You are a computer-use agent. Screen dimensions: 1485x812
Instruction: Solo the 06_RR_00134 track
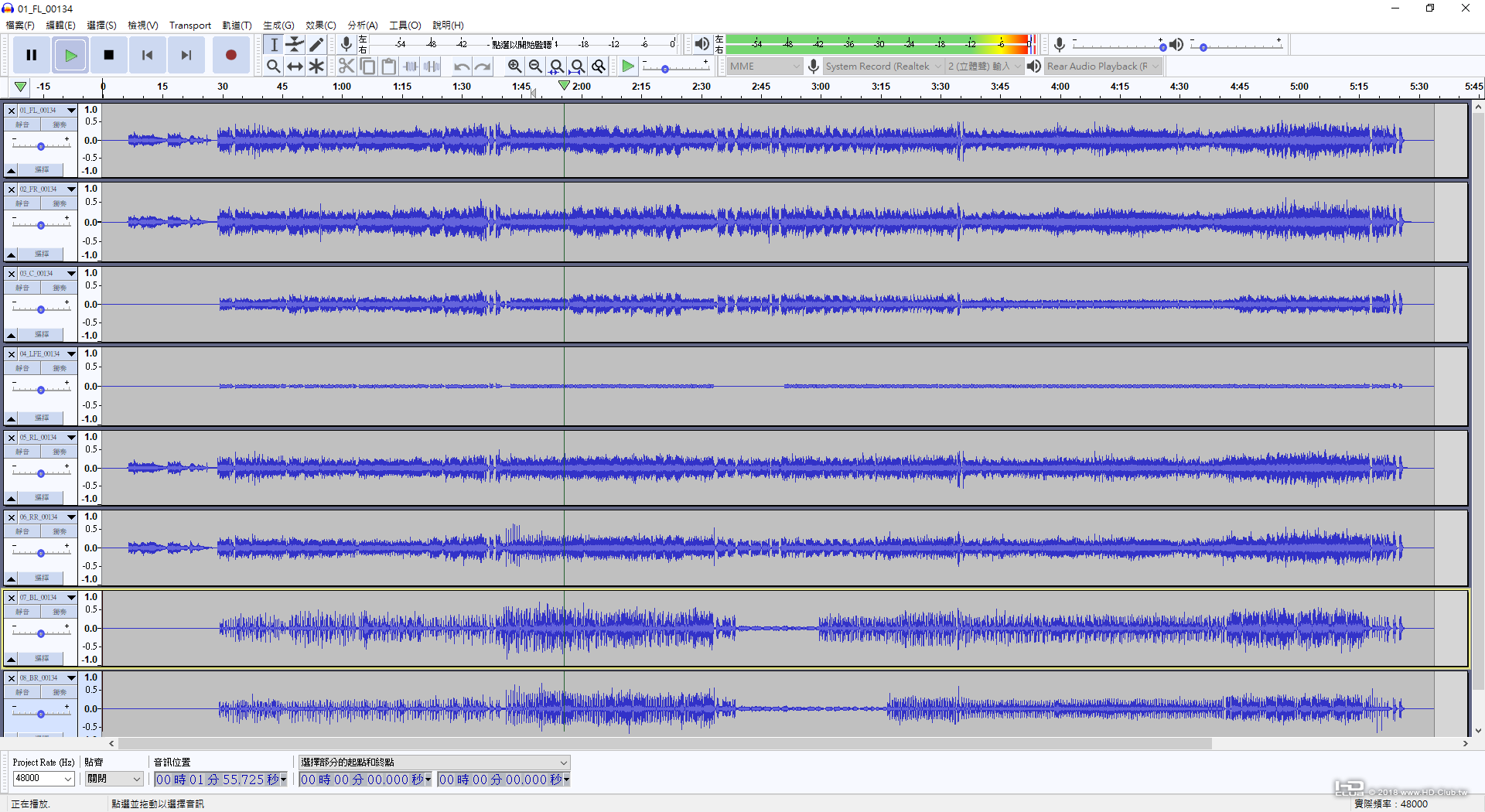tap(60, 531)
